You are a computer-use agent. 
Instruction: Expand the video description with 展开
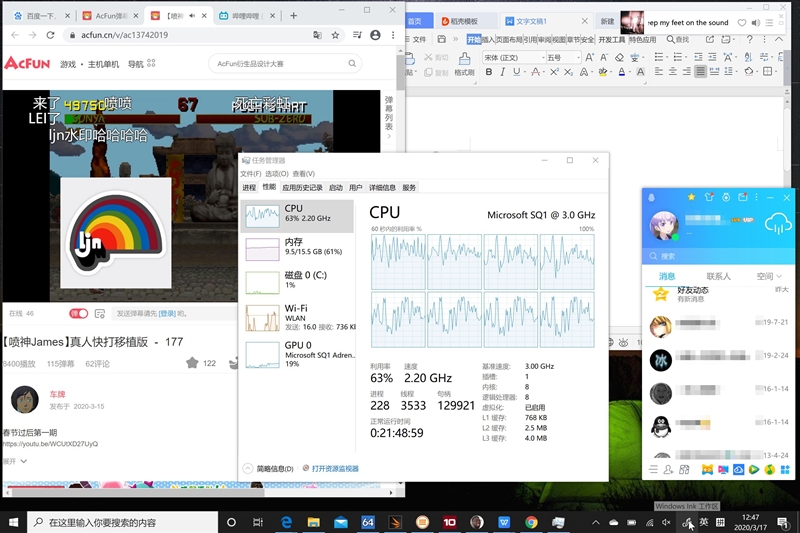[x=14, y=461]
